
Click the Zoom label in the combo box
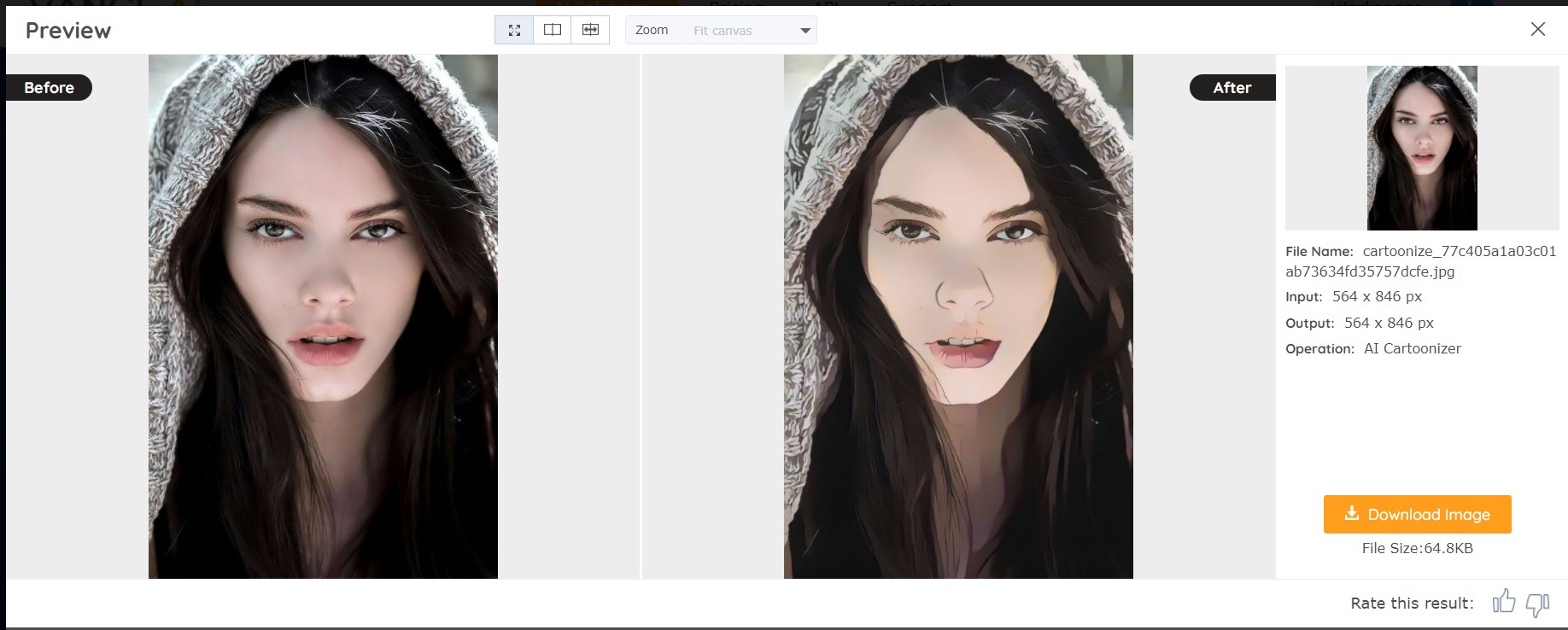652,30
